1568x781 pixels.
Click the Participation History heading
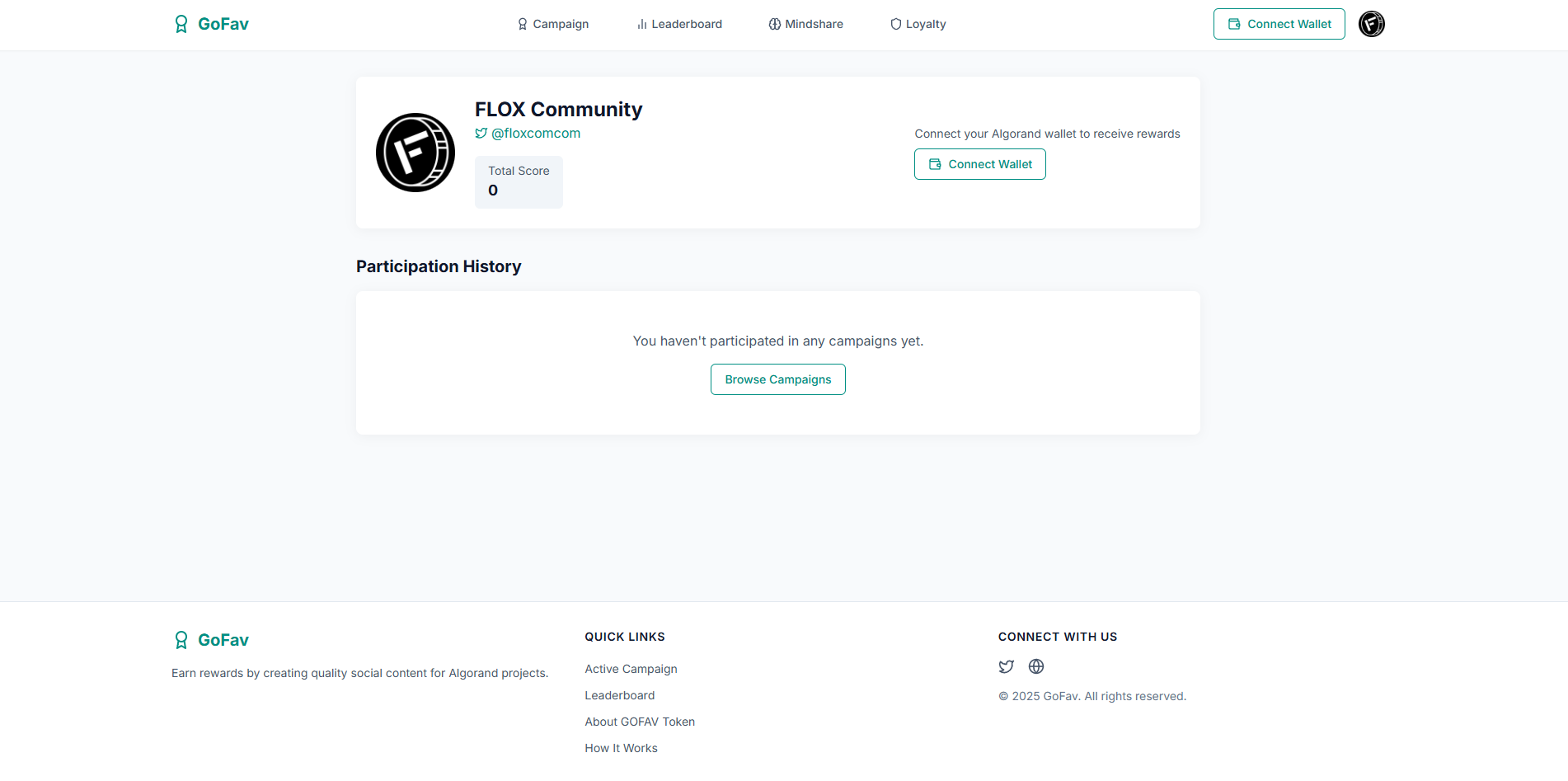pos(439,266)
